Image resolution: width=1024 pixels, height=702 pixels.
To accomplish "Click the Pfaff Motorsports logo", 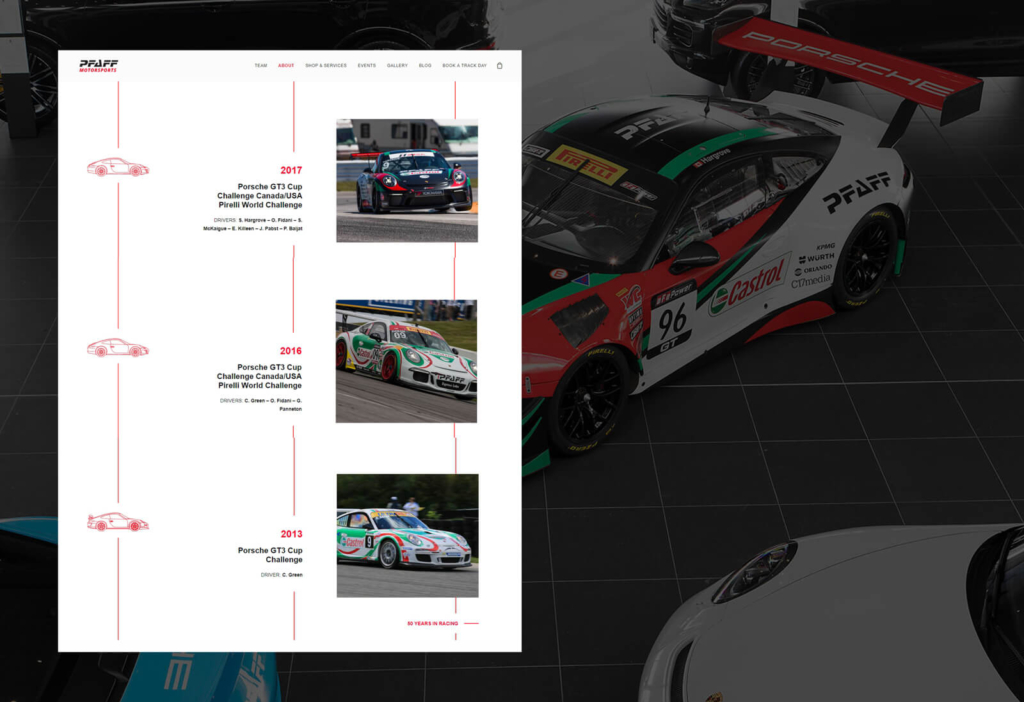I will click(99, 65).
